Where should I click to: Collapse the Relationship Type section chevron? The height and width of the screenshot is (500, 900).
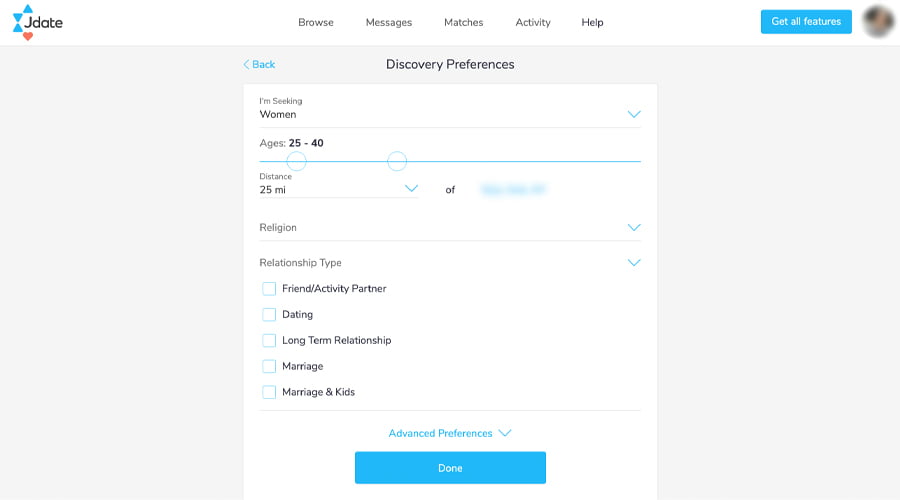634,262
